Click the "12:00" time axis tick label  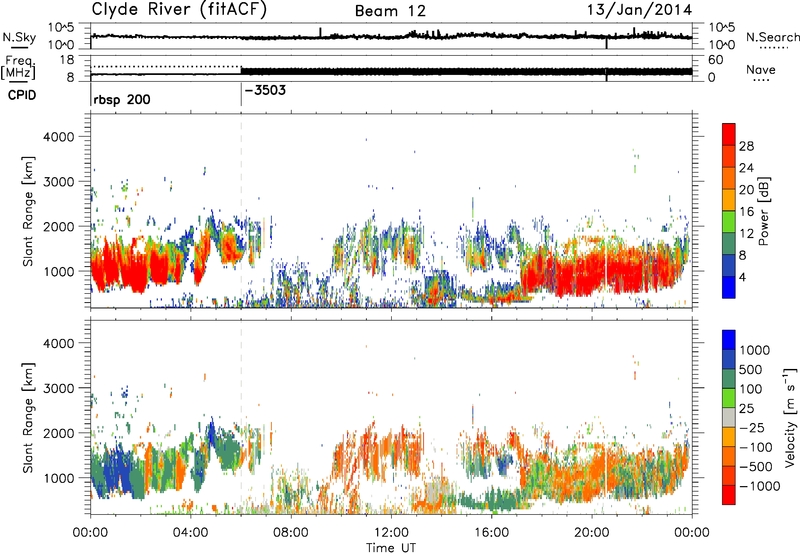coord(391,533)
